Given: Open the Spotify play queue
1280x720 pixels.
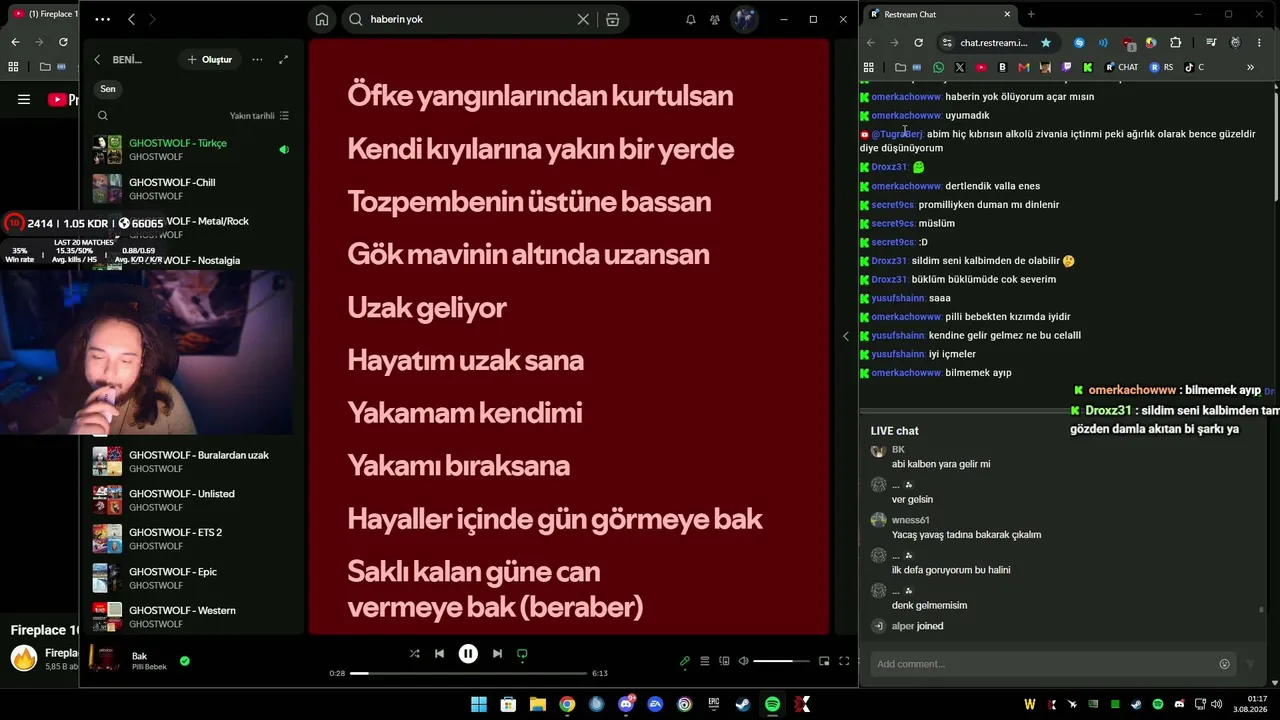Looking at the screenshot, I should 705,661.
